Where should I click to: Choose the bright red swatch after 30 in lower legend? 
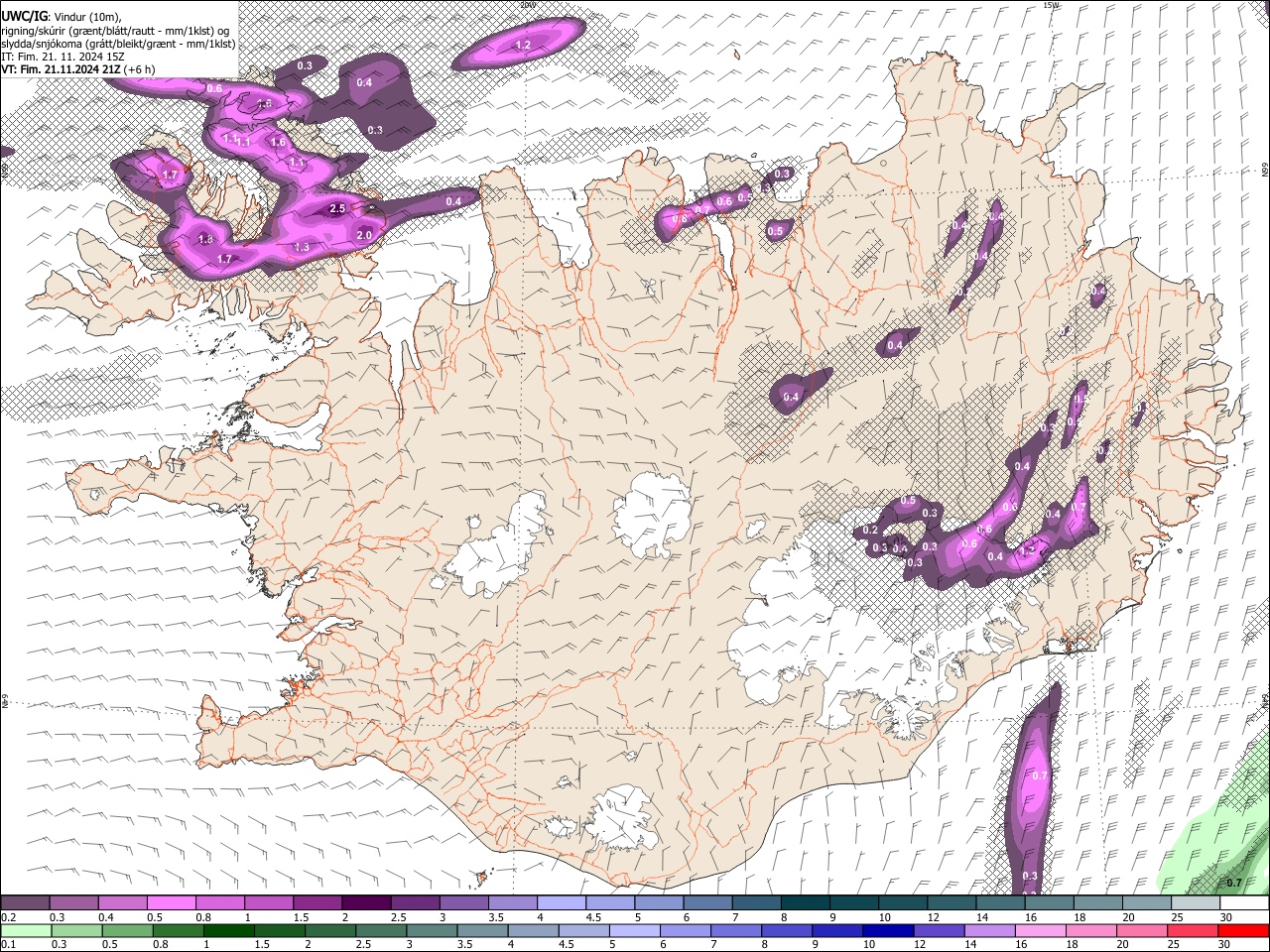click(x=1242, y=930)
